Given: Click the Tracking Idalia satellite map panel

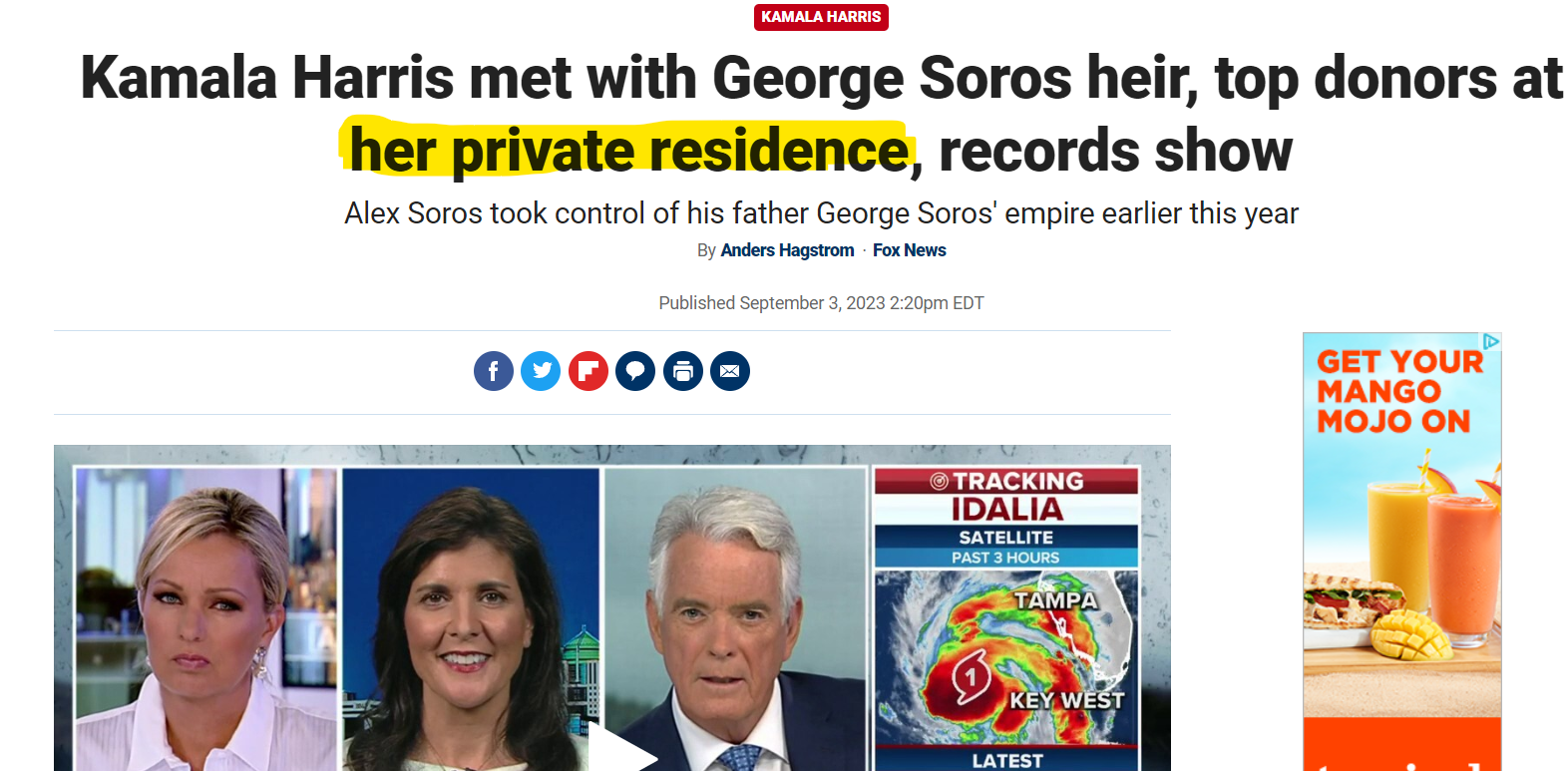Looking at the screenshot, I should point(1006,618).
